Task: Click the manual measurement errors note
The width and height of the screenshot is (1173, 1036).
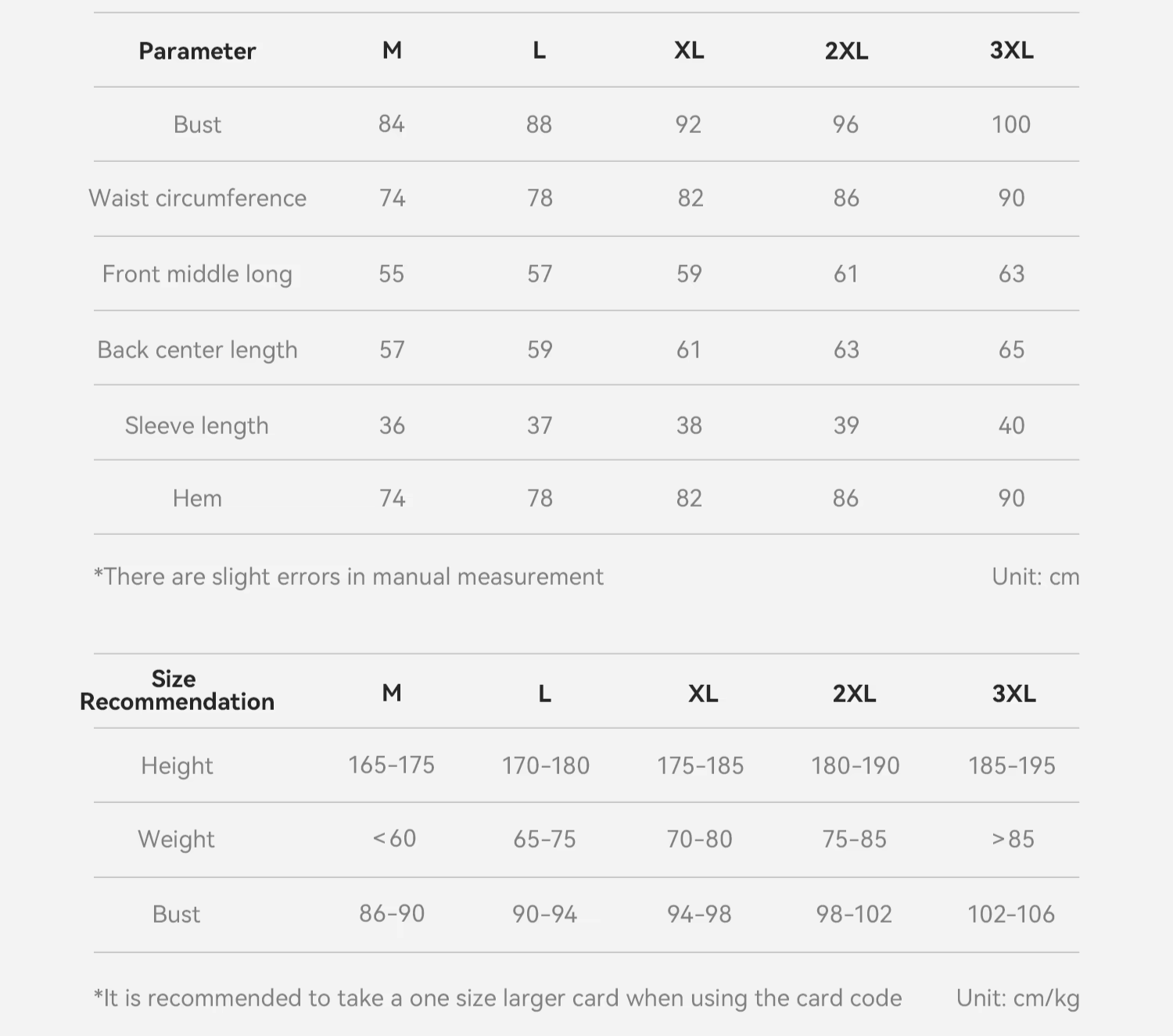Action: tap(349, 577)
